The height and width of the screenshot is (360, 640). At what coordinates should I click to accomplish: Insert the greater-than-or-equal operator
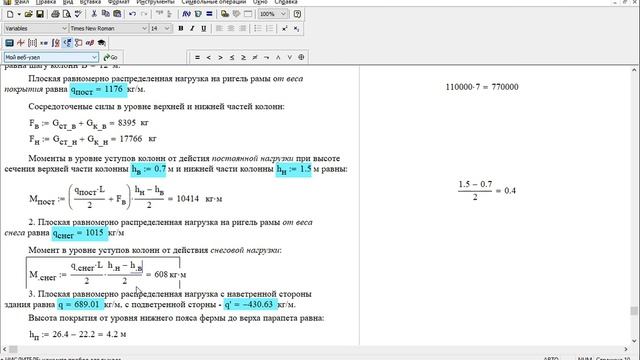[x=243, y=58]
